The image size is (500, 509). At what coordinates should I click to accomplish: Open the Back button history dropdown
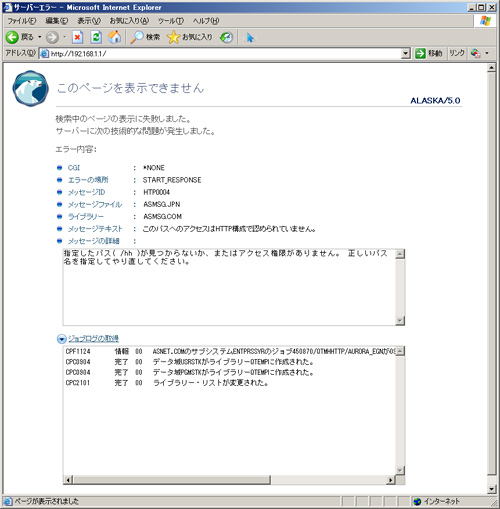click(x=39, y=37)
